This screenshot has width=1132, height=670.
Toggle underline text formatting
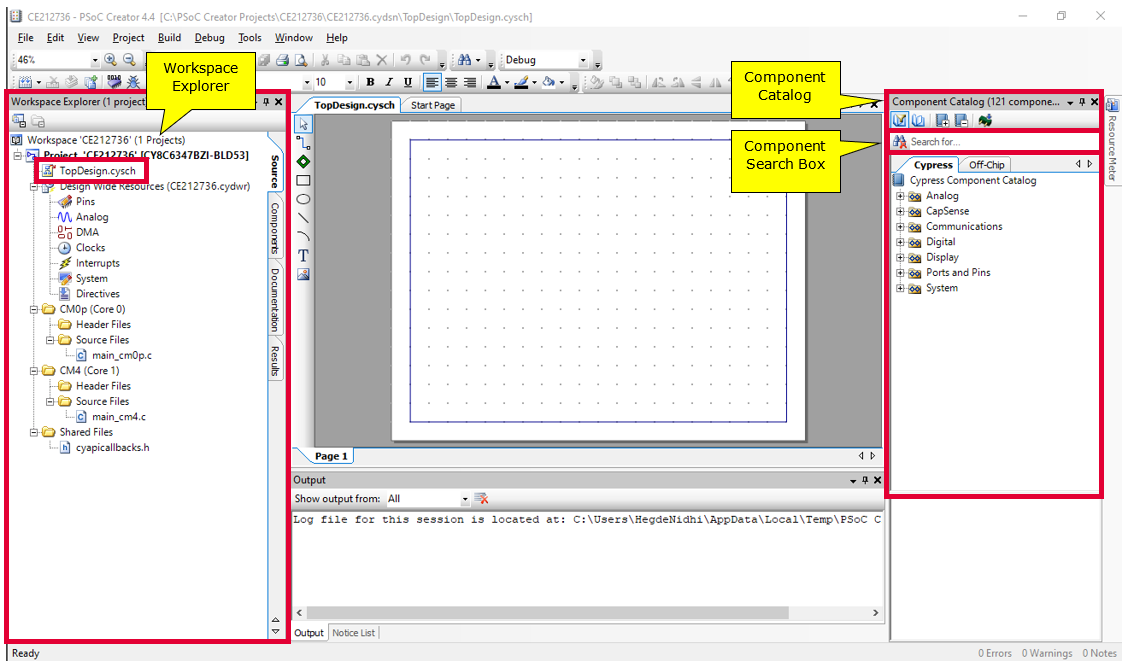tap(408, 82)
